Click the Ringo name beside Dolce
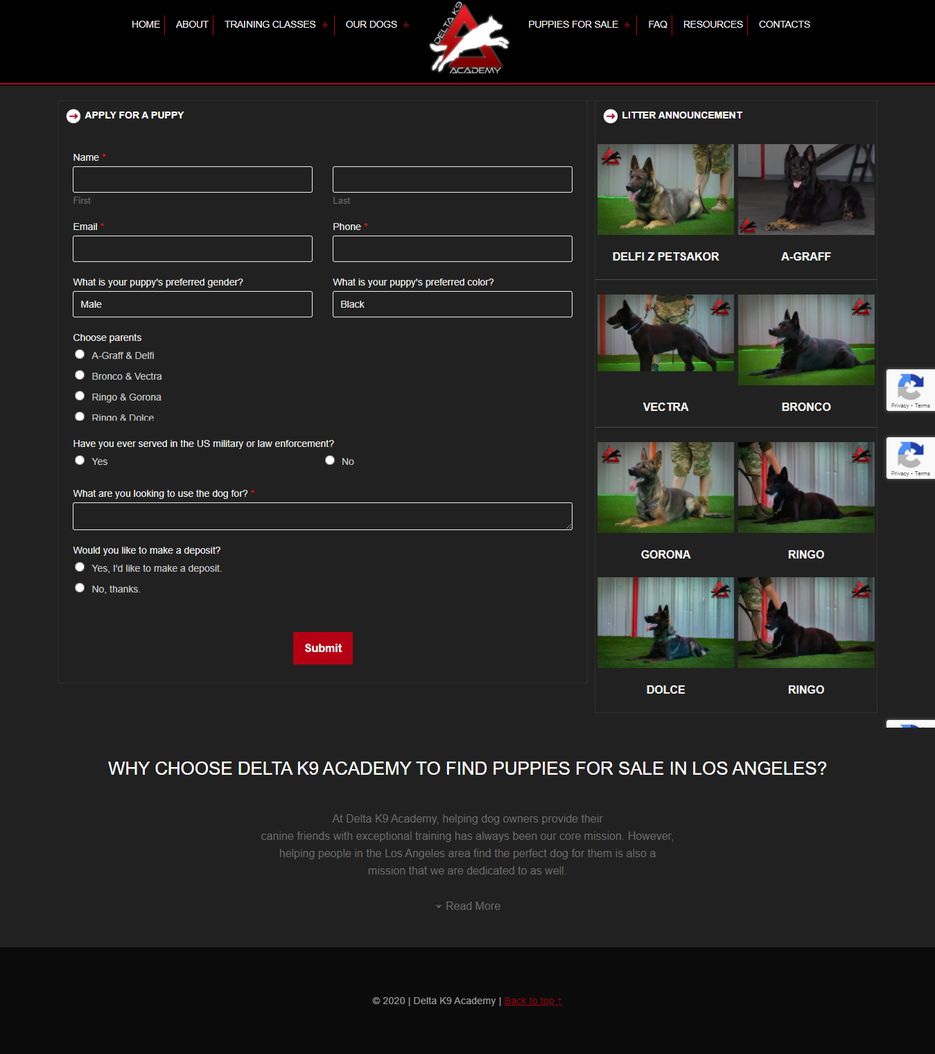 pyautogui.click(x=806, y=690)
